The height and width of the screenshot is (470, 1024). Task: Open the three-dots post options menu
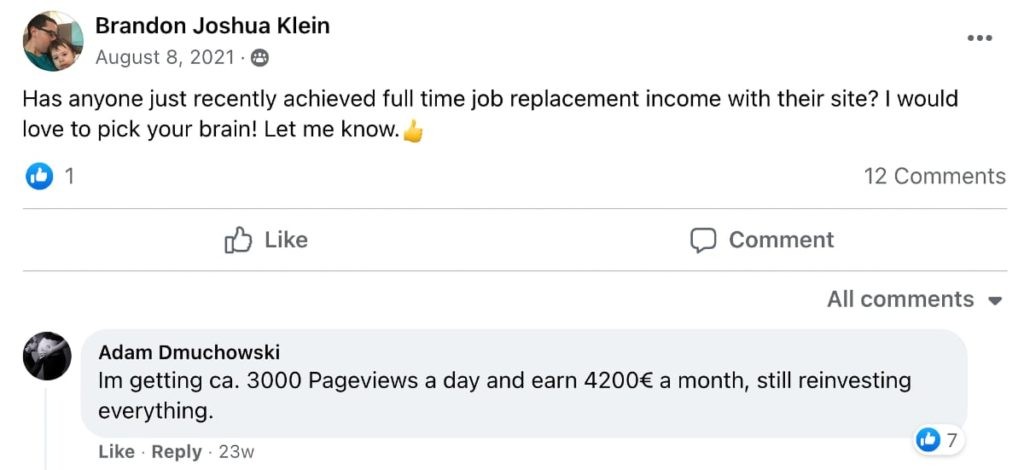979,38
